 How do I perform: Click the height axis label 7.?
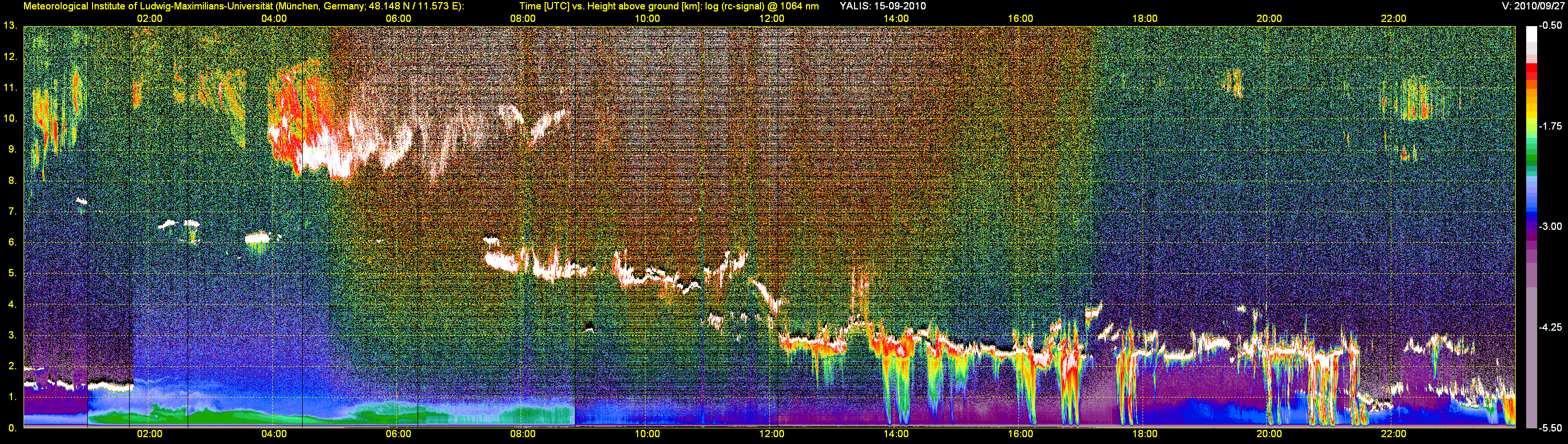click(12, 212)
